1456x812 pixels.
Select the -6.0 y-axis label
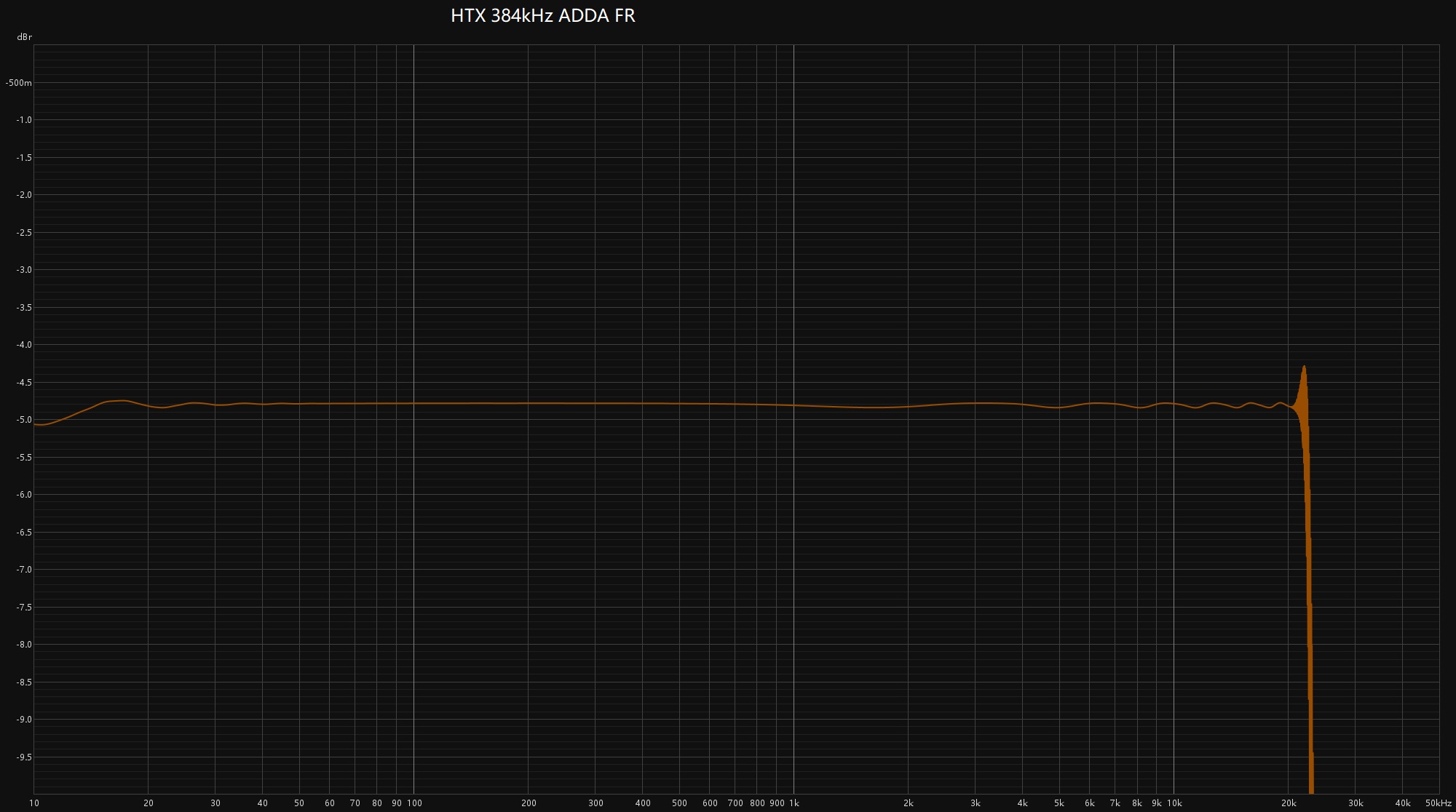[x=24, y=495]
